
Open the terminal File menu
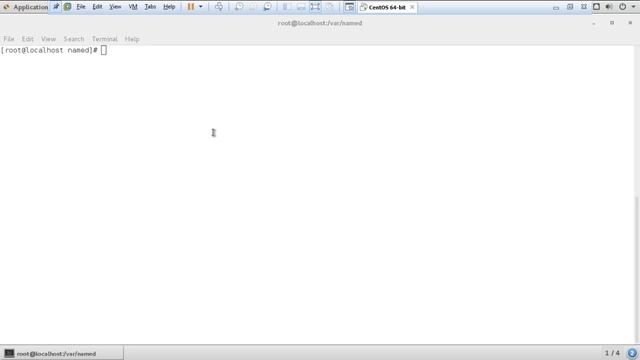coord(9,39)
